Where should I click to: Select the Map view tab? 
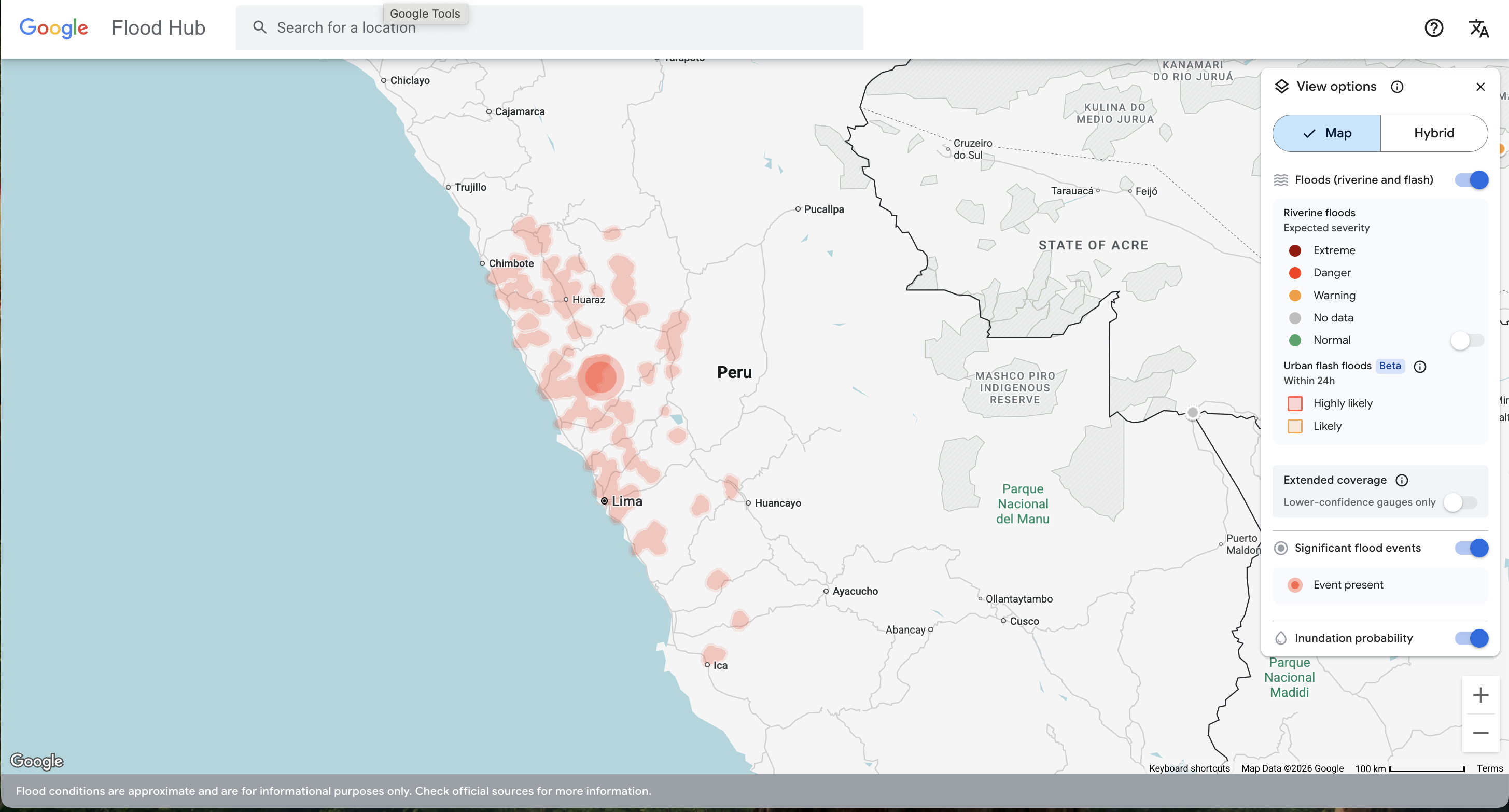click(x=1326, y=133)
